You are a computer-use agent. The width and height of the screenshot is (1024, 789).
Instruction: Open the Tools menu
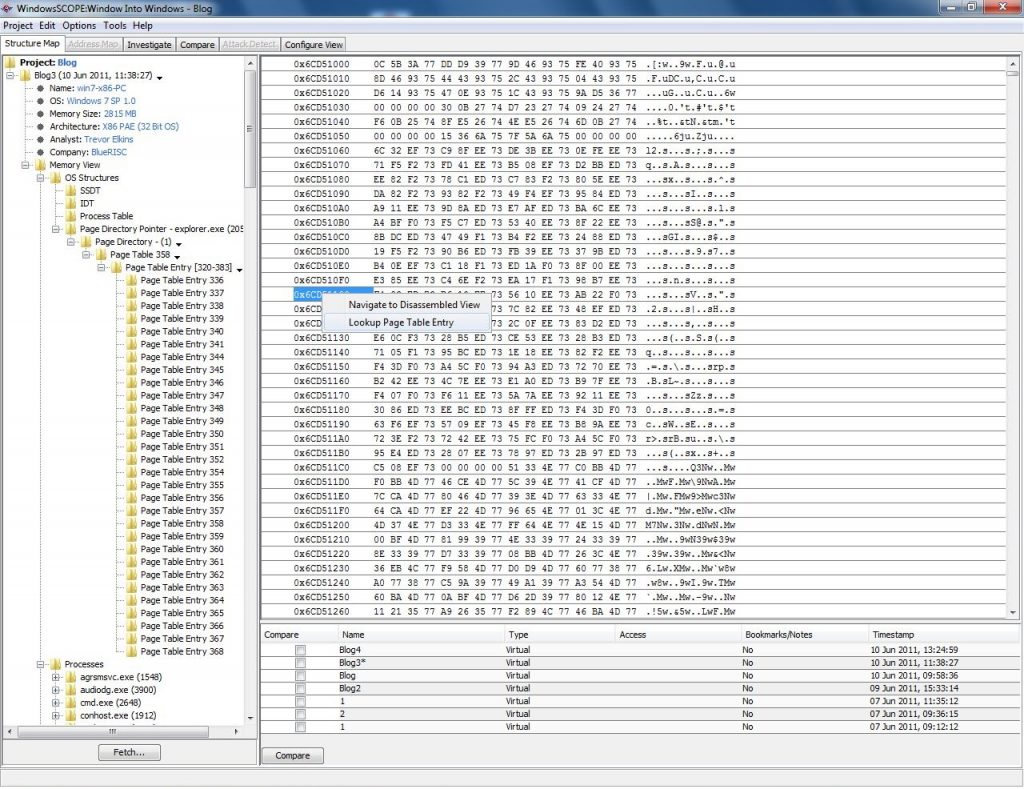[x=114, y=25]
